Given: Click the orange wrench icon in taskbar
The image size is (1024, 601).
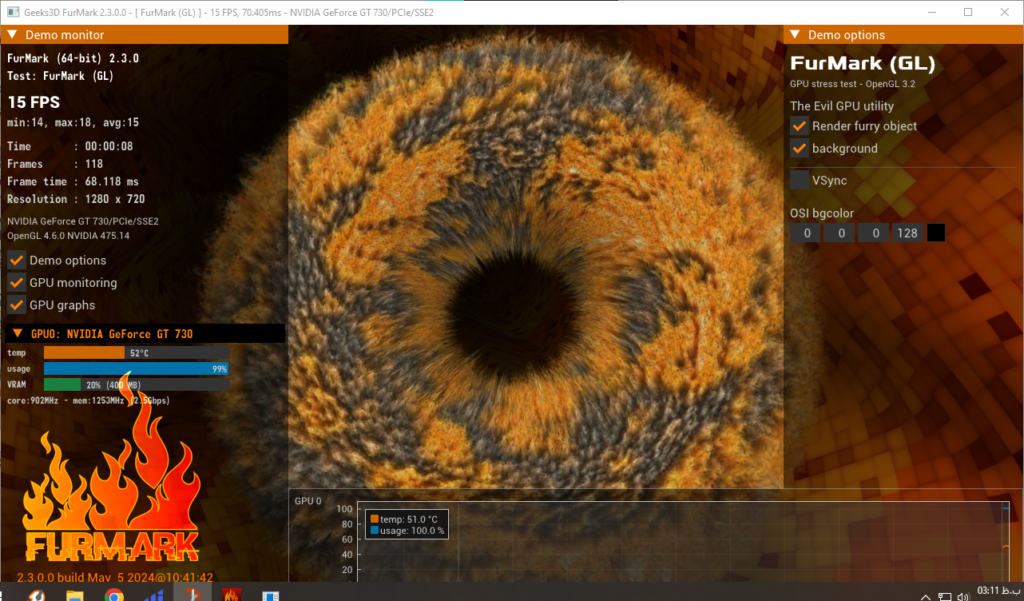Looking at the screenshot, I should tap(37, 595).
